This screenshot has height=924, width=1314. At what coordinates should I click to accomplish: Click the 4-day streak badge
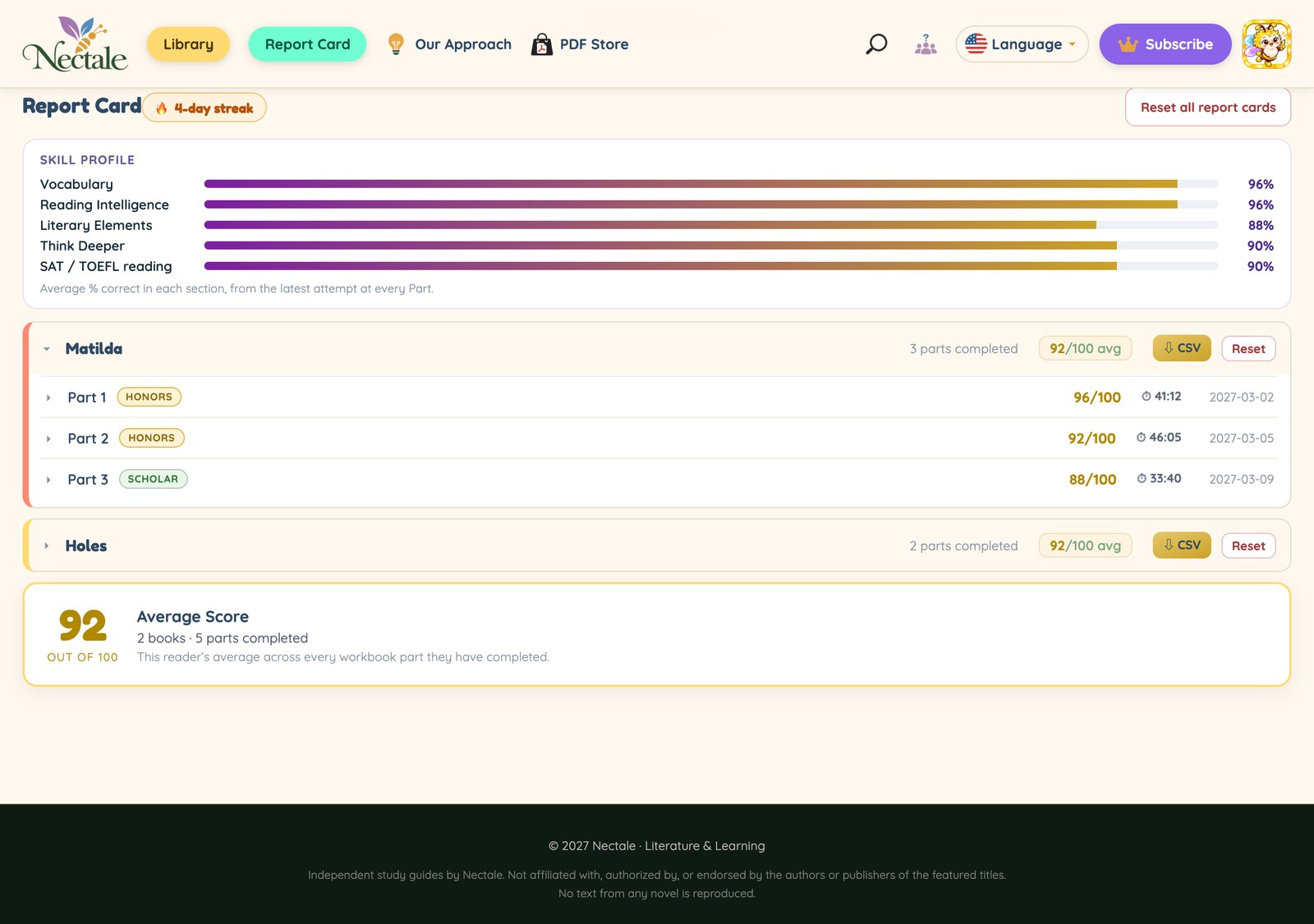click(x=204, y=108)
